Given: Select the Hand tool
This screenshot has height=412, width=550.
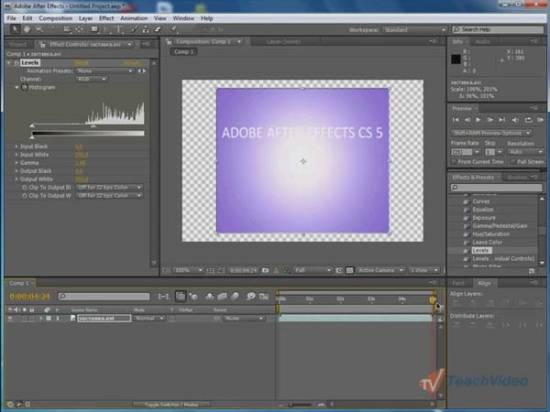Looking at the screenshot, I should tap(27, 29).
